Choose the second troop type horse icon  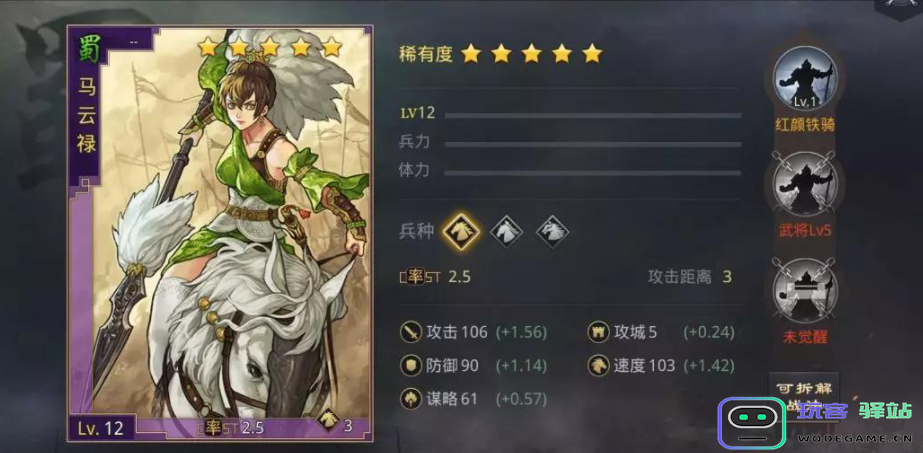coord(507,231)
